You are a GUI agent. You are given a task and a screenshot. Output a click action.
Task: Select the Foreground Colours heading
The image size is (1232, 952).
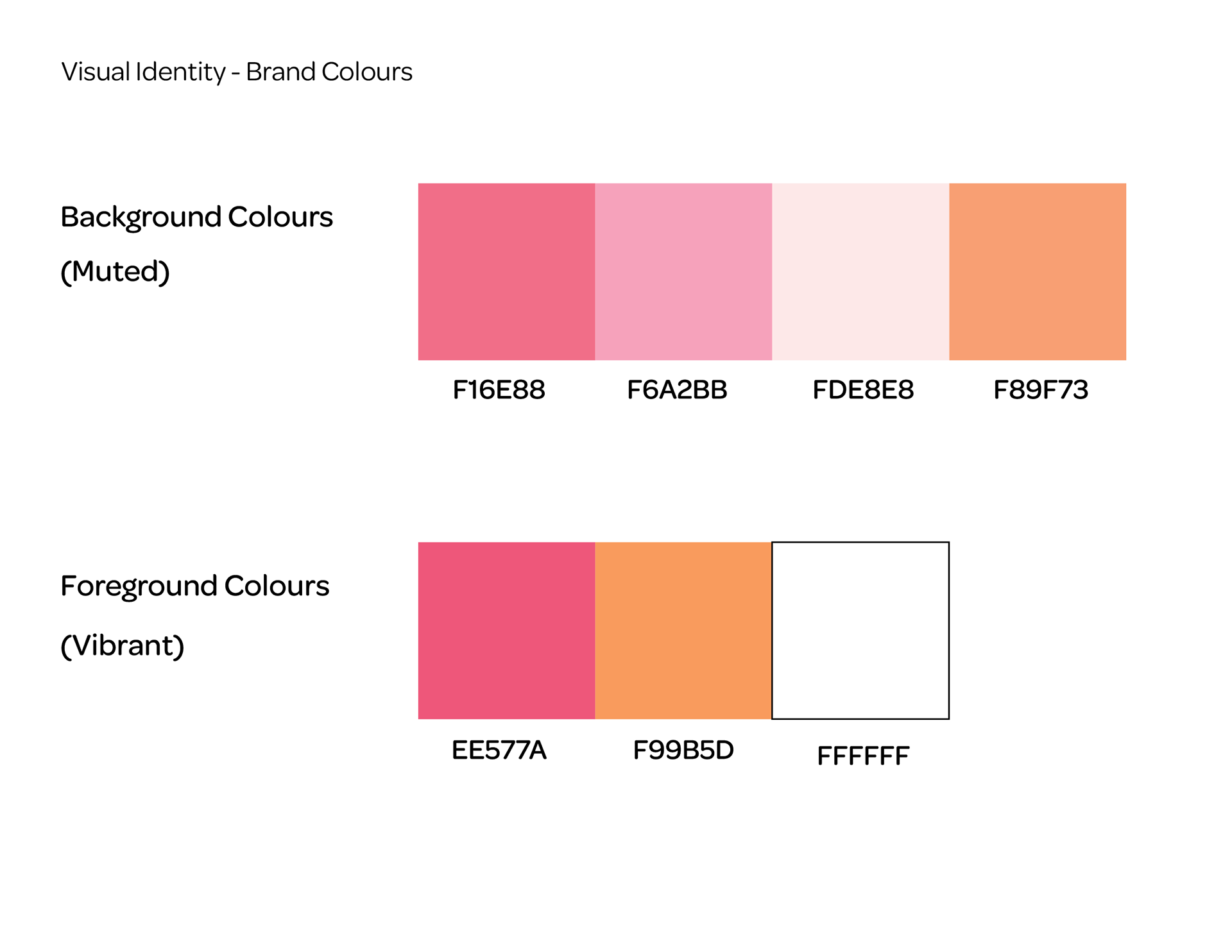click(x=195, y=586)
